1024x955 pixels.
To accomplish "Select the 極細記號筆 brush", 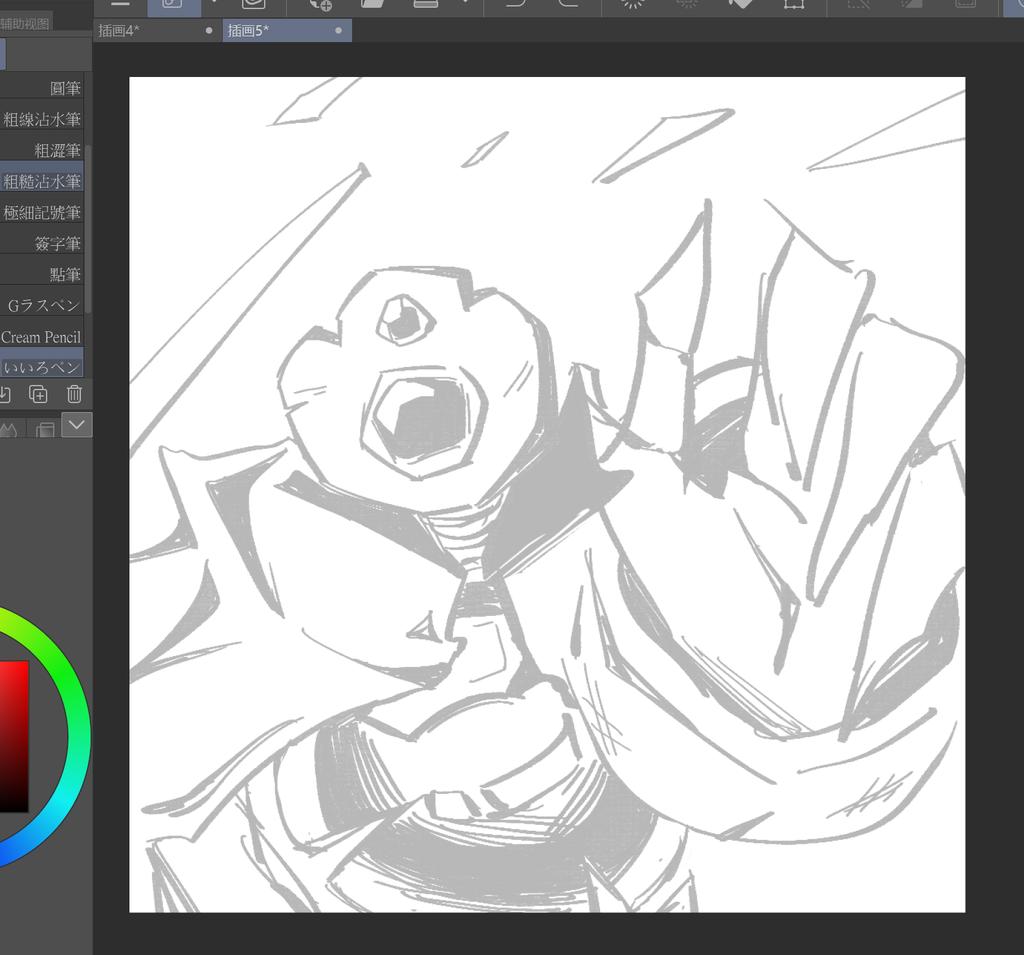I will pyautogui.click(x=42, y=212).
